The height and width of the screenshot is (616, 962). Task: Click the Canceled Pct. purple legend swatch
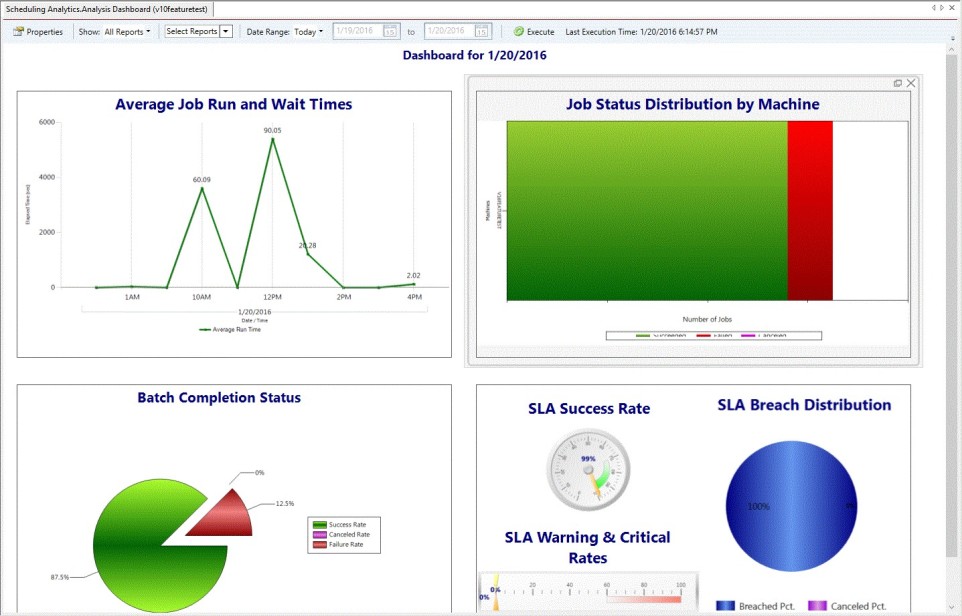(817, 606)
